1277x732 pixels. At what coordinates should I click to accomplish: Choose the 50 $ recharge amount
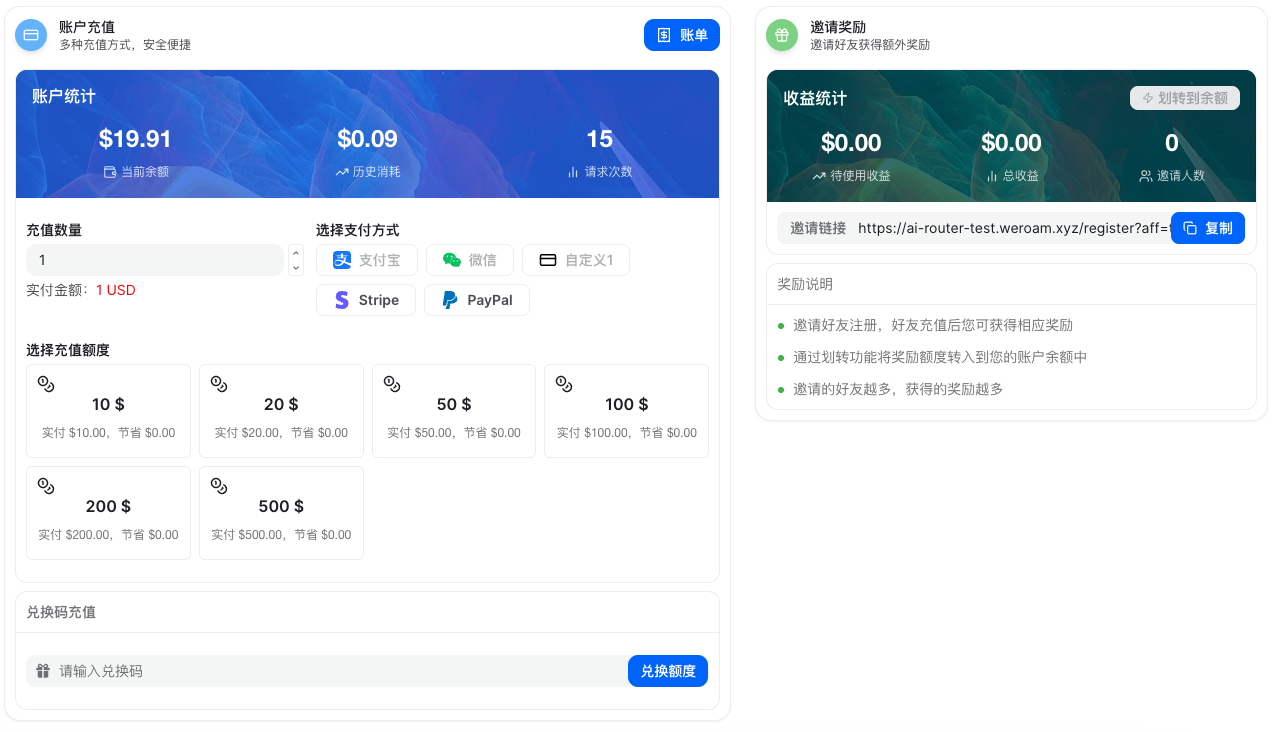coord(454,411)
